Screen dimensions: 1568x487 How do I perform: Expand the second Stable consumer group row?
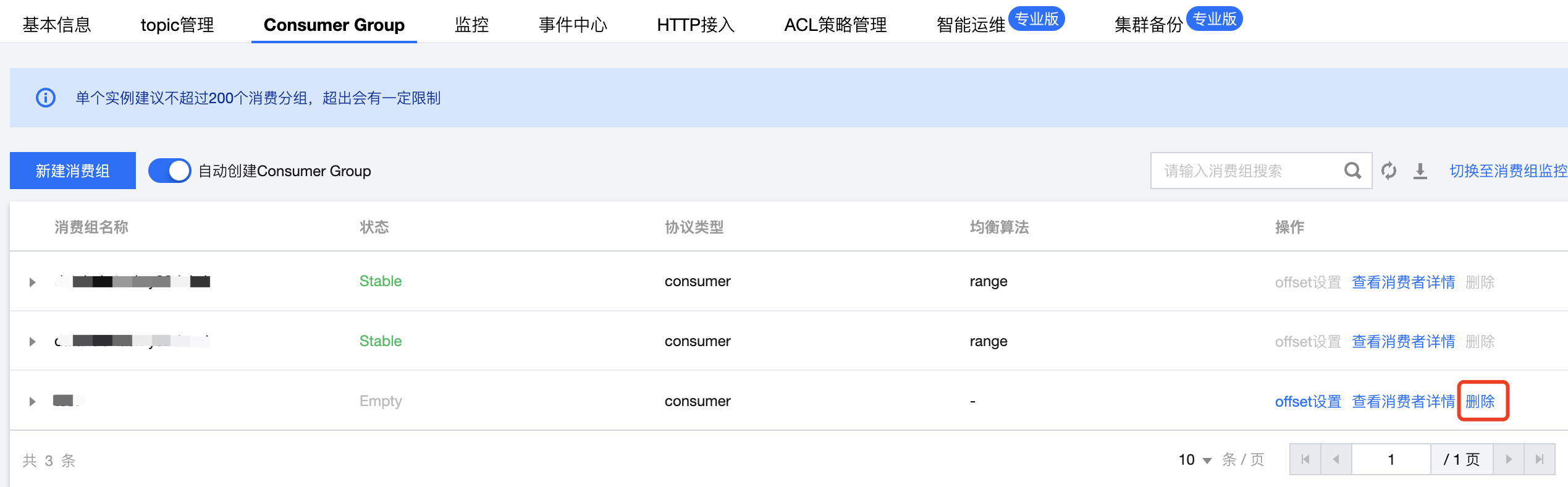[x=32, y=342]
